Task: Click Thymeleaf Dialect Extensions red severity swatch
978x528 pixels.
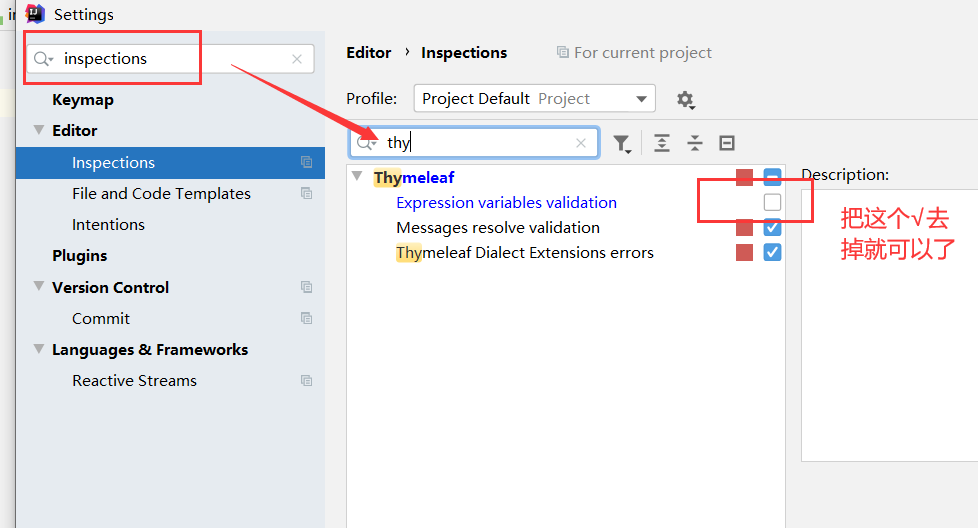Action: [744, 253]
